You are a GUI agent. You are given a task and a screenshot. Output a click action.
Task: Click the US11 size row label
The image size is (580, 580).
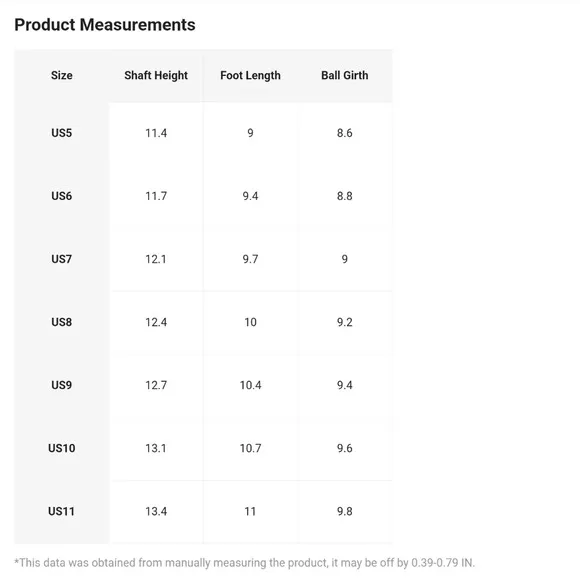click(62, 511)
